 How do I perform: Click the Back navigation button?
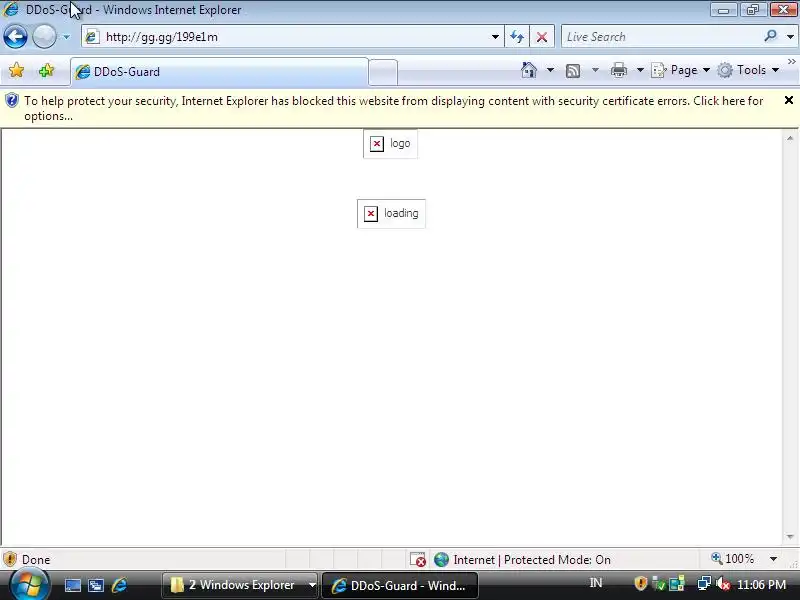point(15,37)
